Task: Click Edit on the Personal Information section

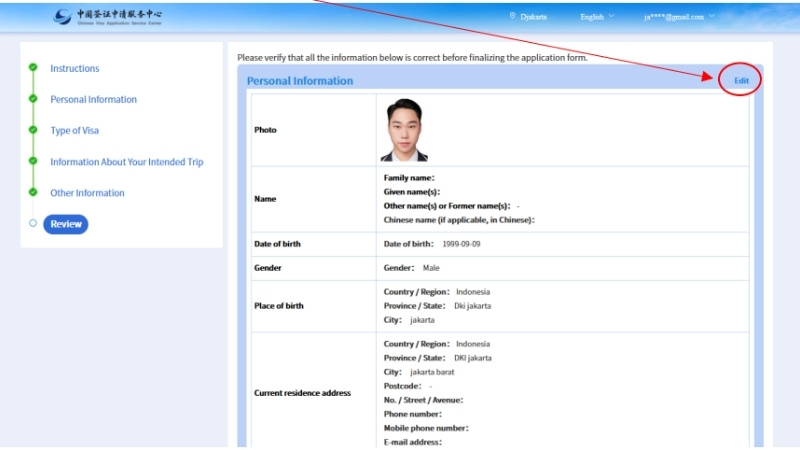Action: 741,80
